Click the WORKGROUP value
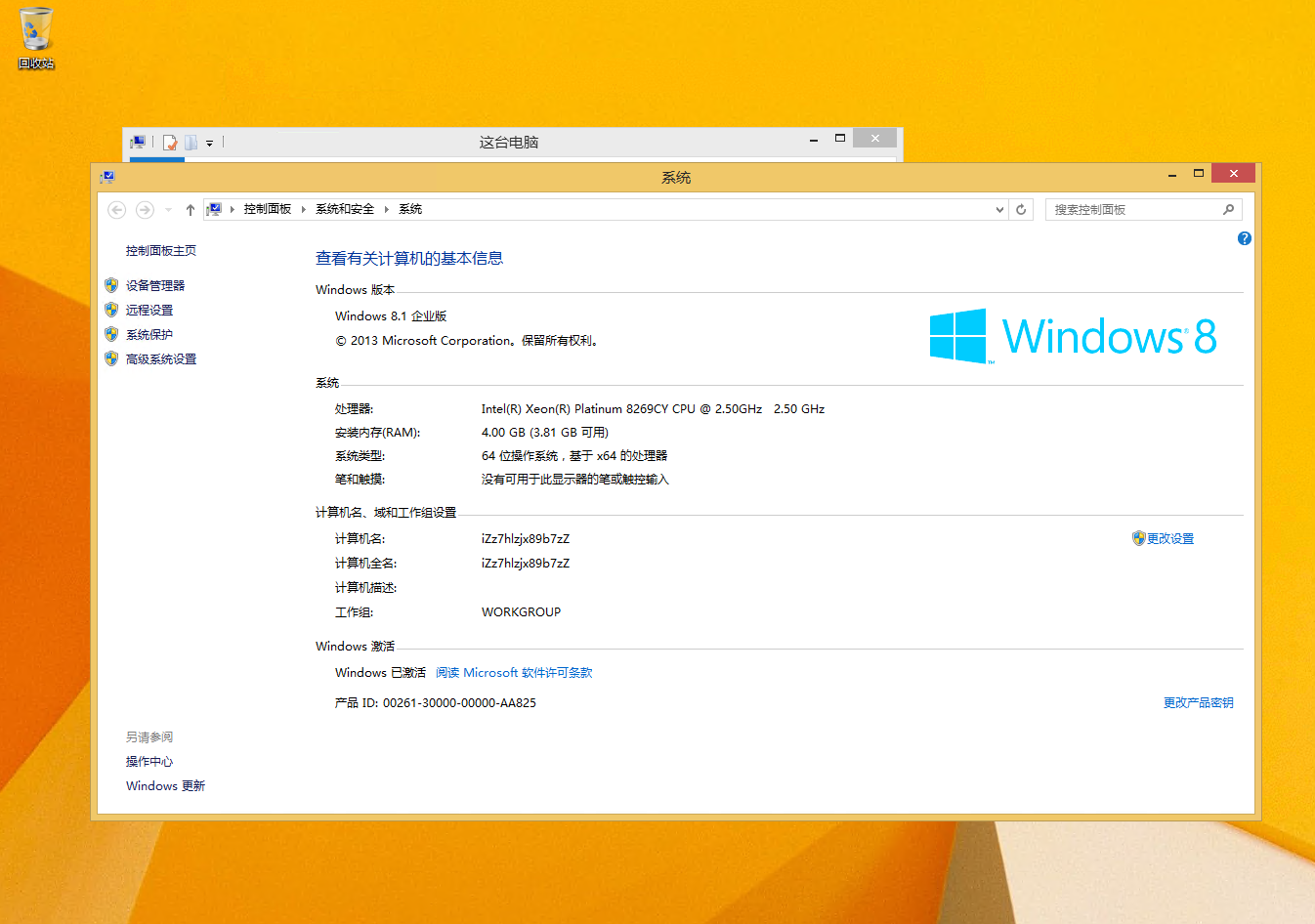 click(521, 611)
